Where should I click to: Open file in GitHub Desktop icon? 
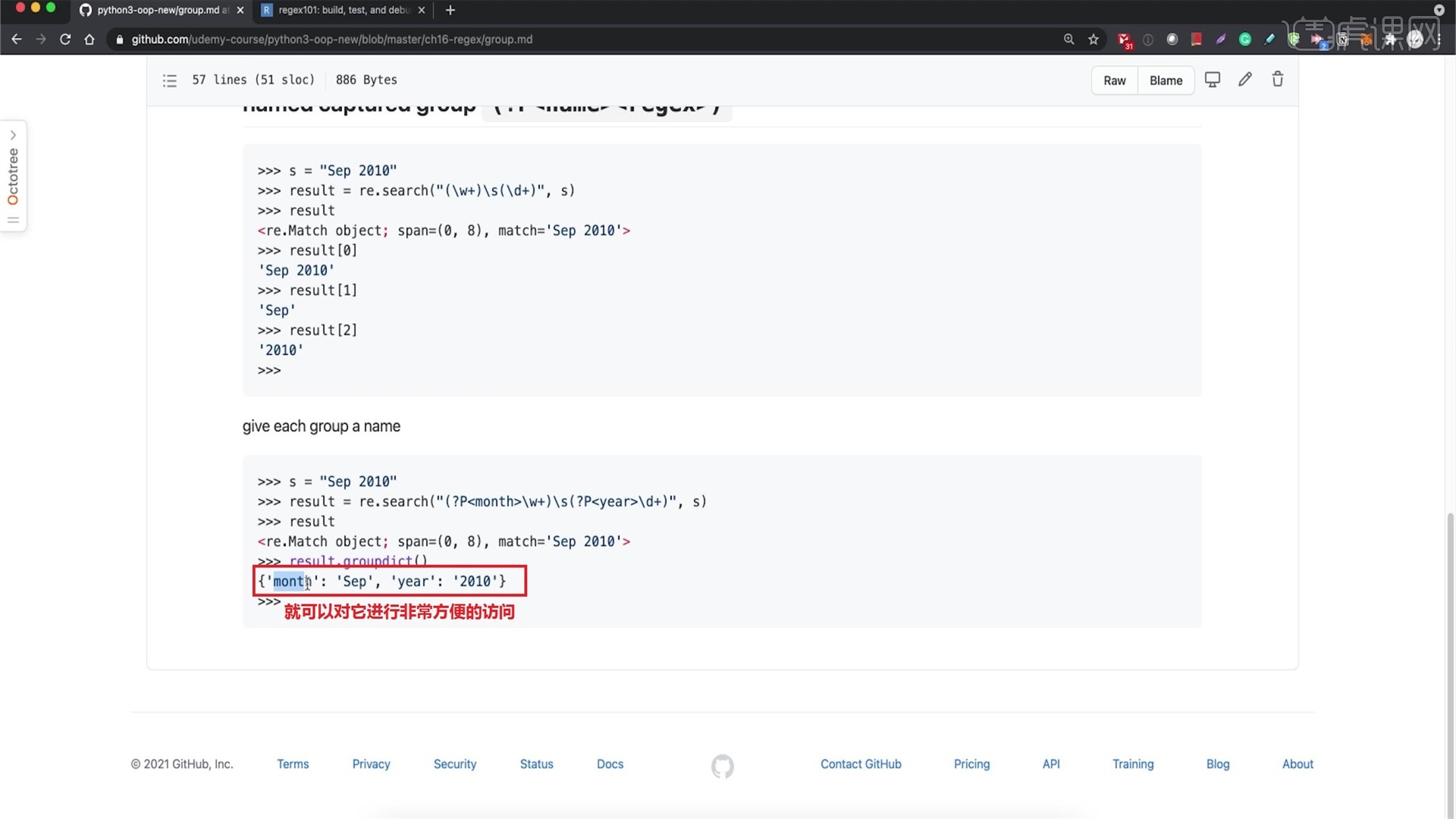click(x=1213, y=80)
